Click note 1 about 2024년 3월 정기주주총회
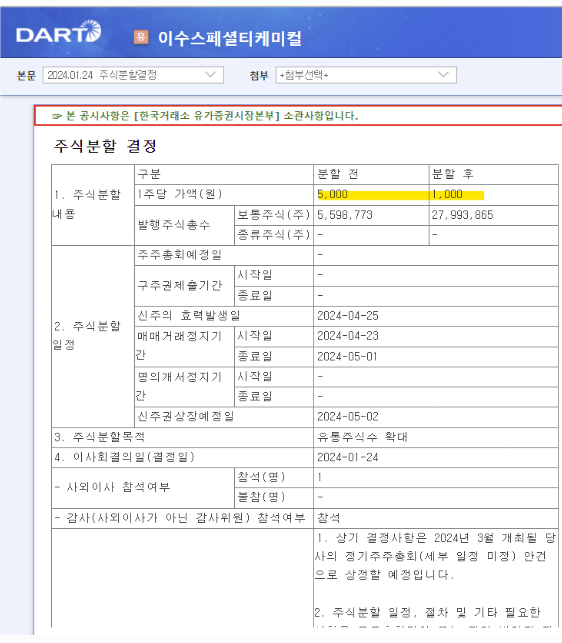Image resolution: width=562 pixels, height=643 pixels. point(435,556)
